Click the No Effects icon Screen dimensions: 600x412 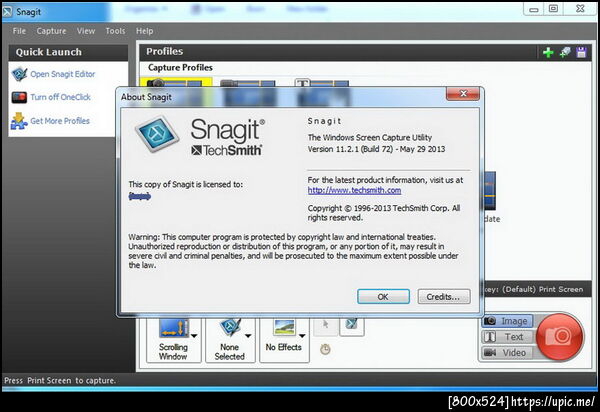tap(284, 328)
